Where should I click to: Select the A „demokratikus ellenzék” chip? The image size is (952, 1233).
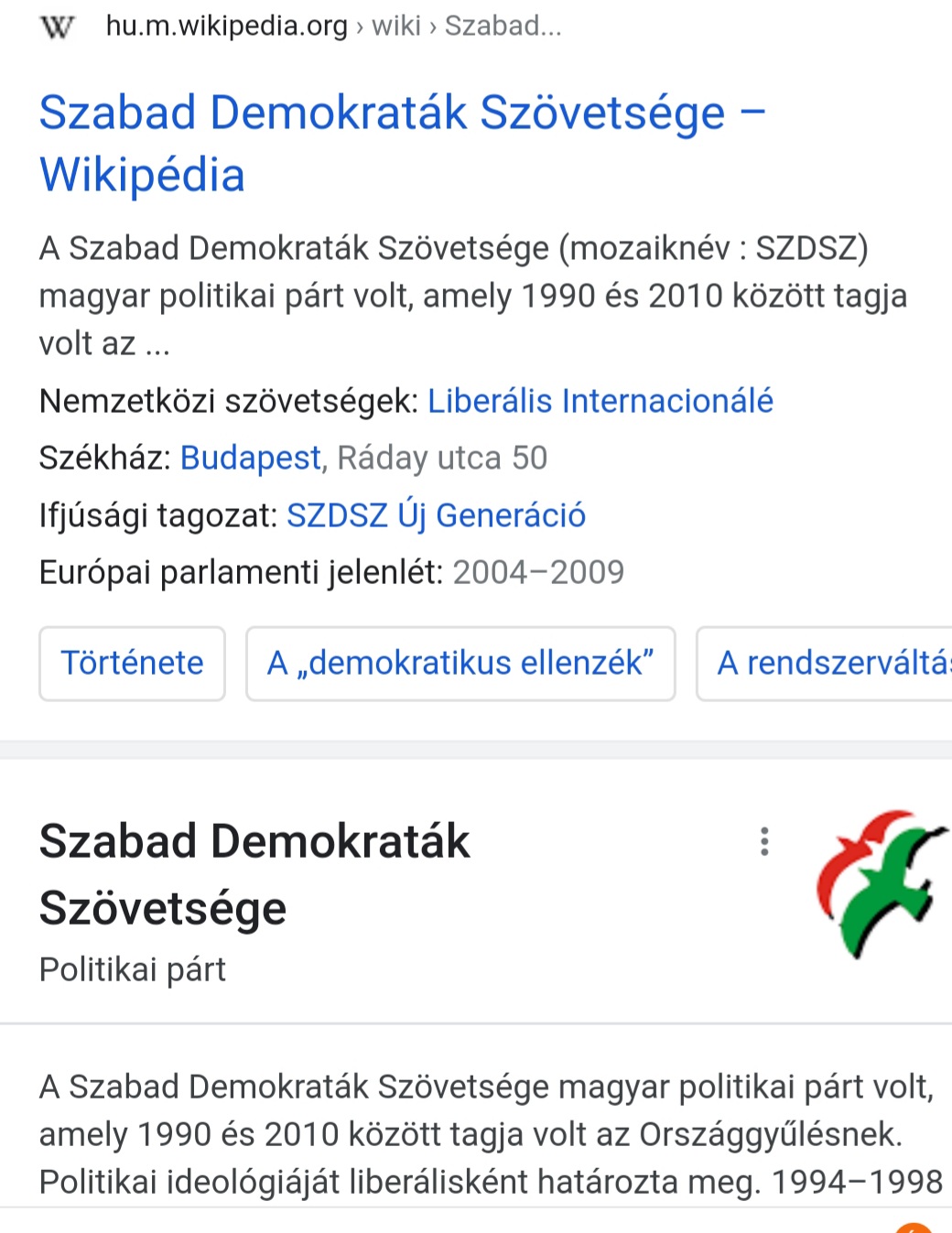[x=460, y=664]
